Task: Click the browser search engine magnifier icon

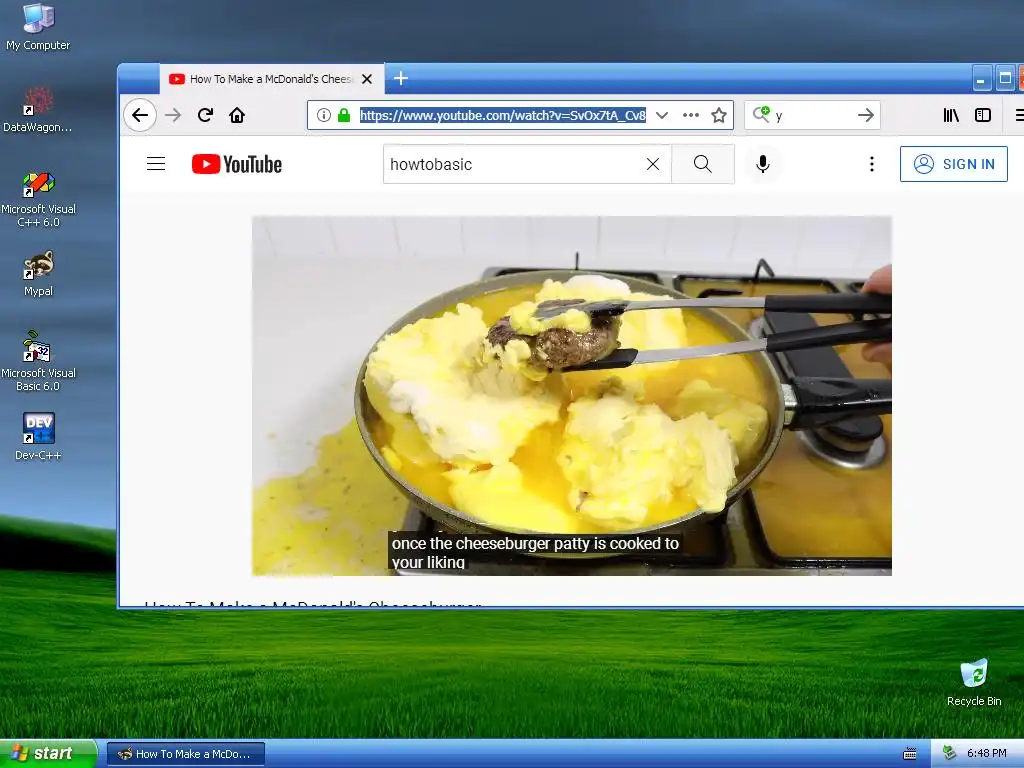Action: click(x=761, y=114)
